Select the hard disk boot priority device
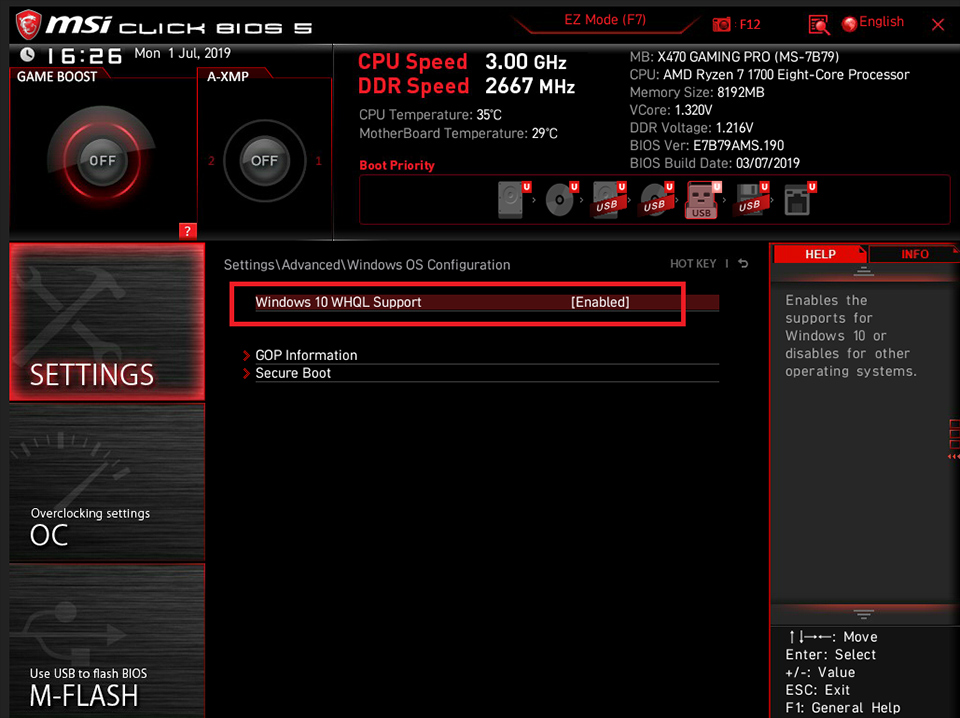 click(x=513, y=200)
